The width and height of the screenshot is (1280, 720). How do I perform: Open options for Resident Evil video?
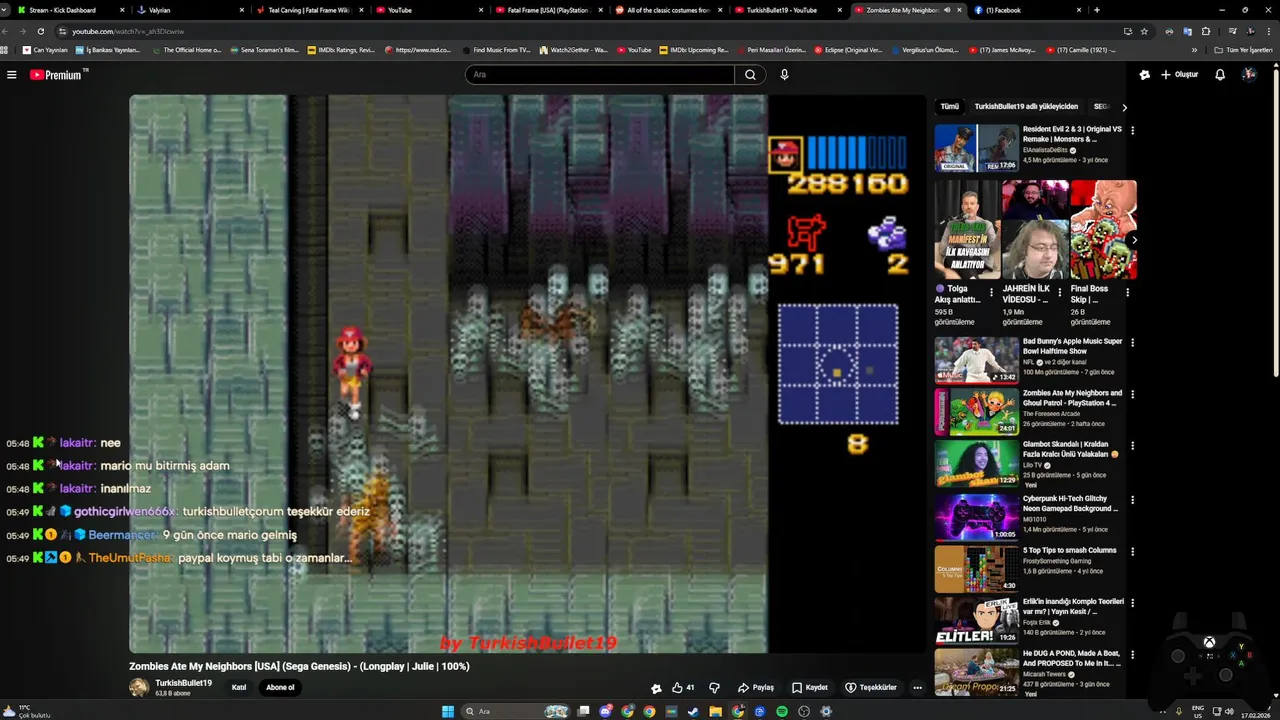coord(1132,131)
